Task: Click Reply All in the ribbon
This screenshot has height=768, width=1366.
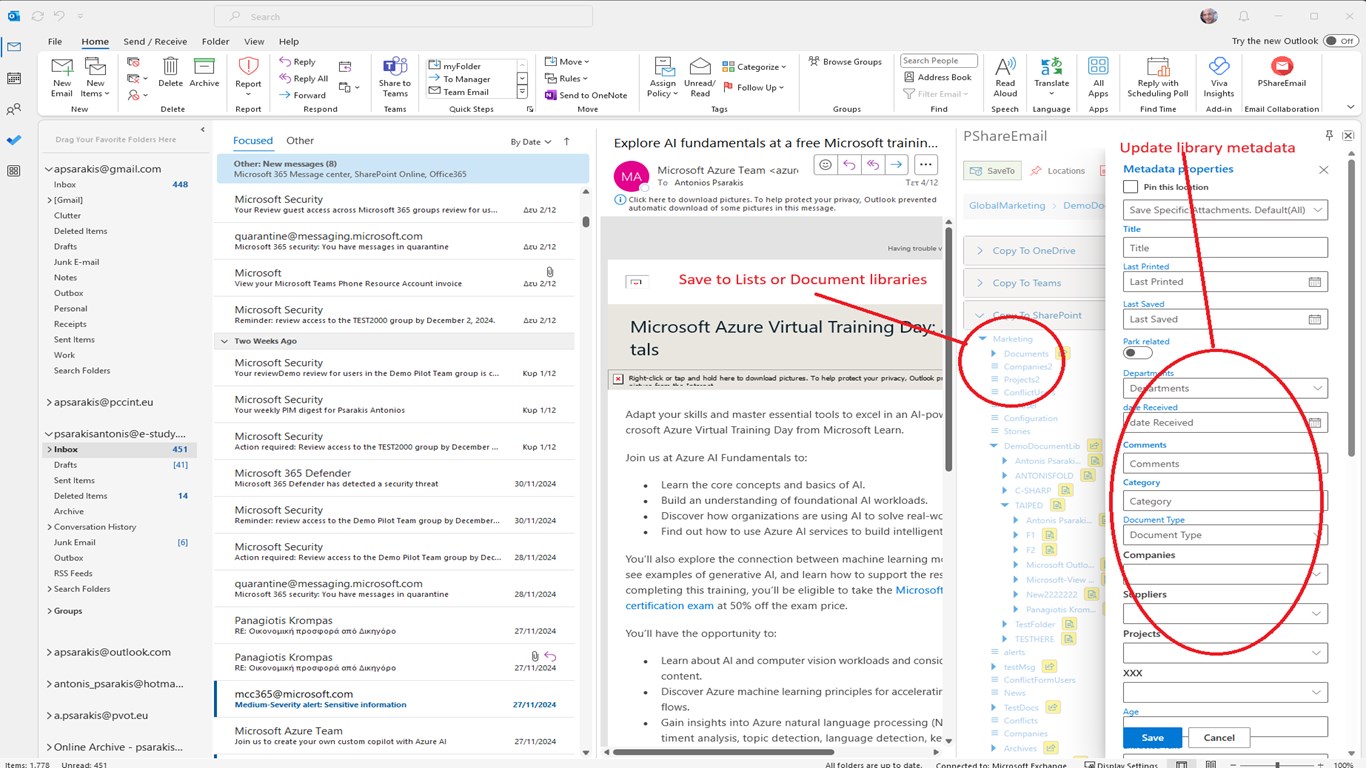Action: (303, 78)
